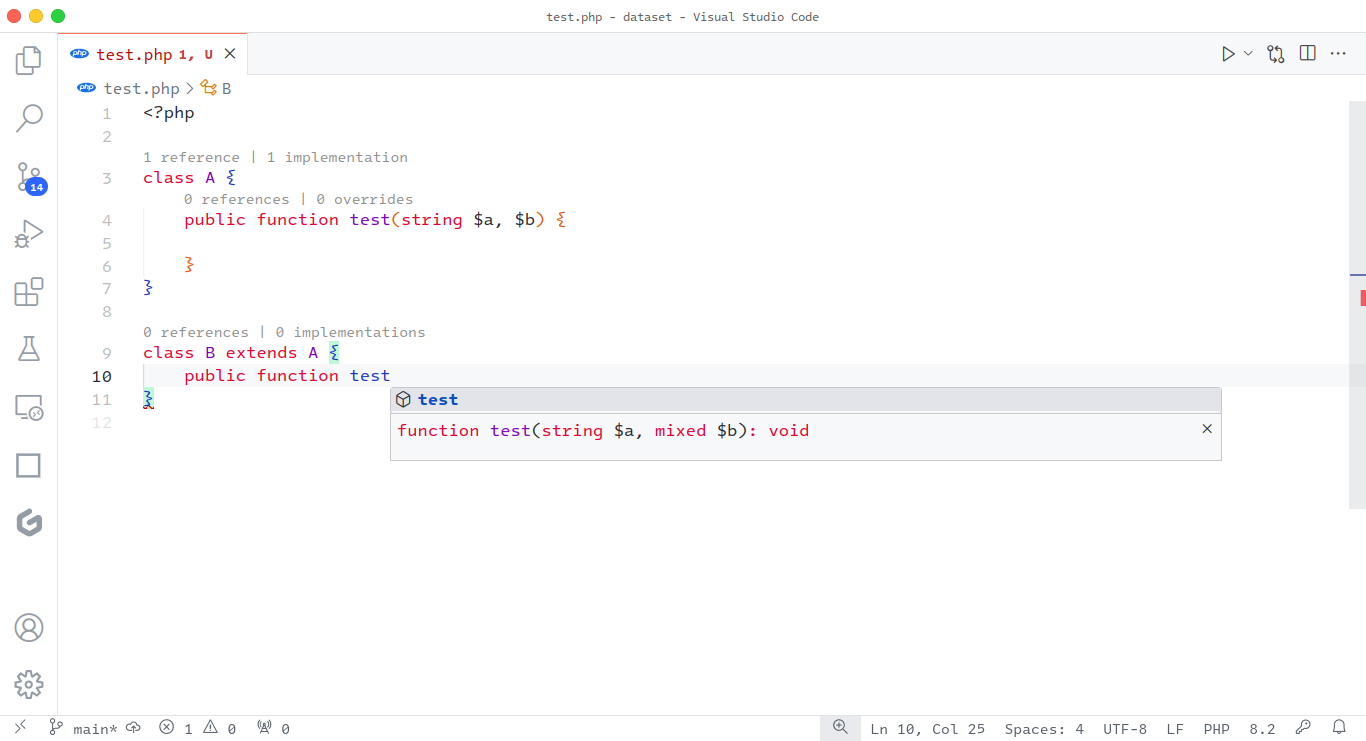Publish or sync changes cloud icon
This screenshot has width=1366, height=741.
[x=133, y=728]
